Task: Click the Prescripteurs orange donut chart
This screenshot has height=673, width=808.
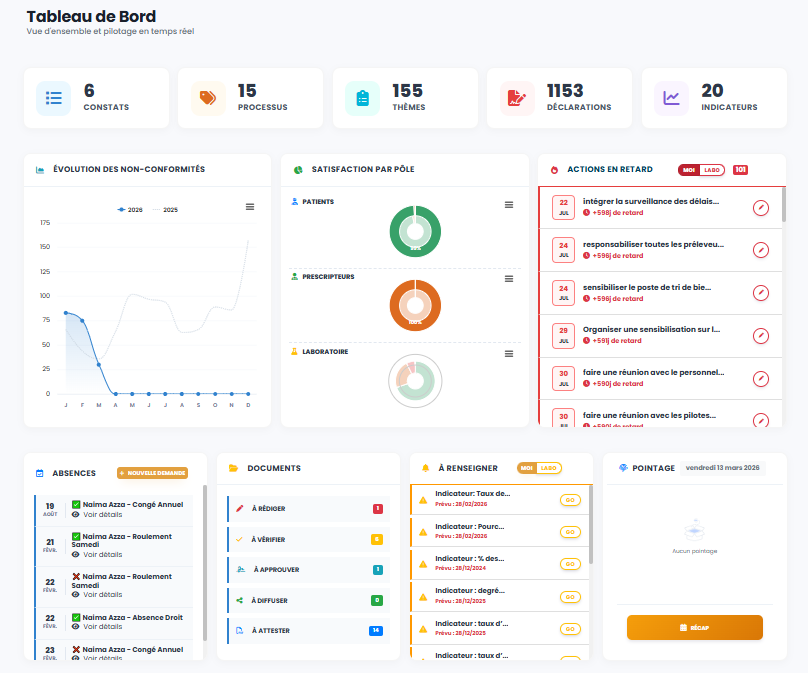Action: click(x=414, y=305)
